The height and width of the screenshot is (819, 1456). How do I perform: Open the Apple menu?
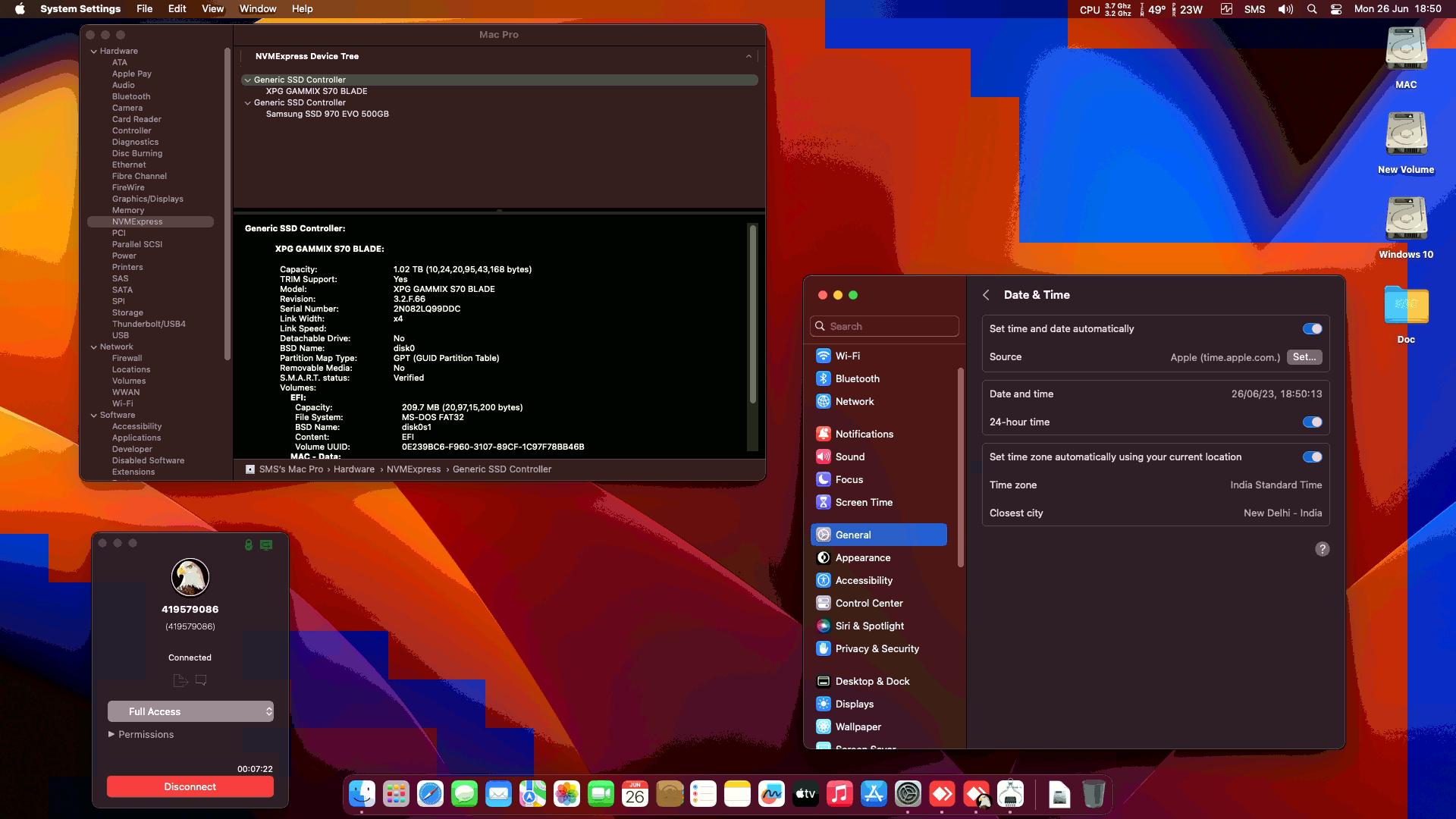20,9
